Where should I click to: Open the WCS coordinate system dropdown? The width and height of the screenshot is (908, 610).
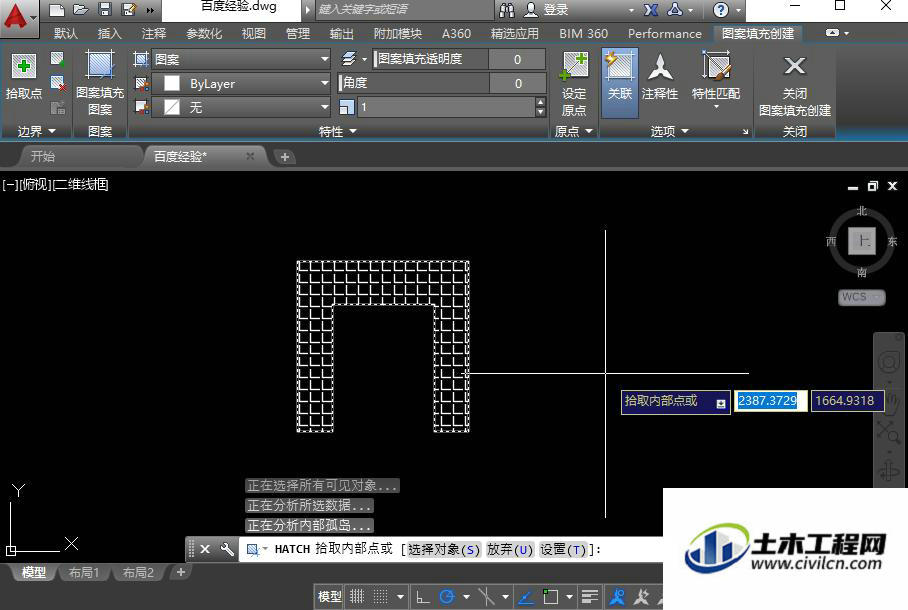tap(862, 297)
